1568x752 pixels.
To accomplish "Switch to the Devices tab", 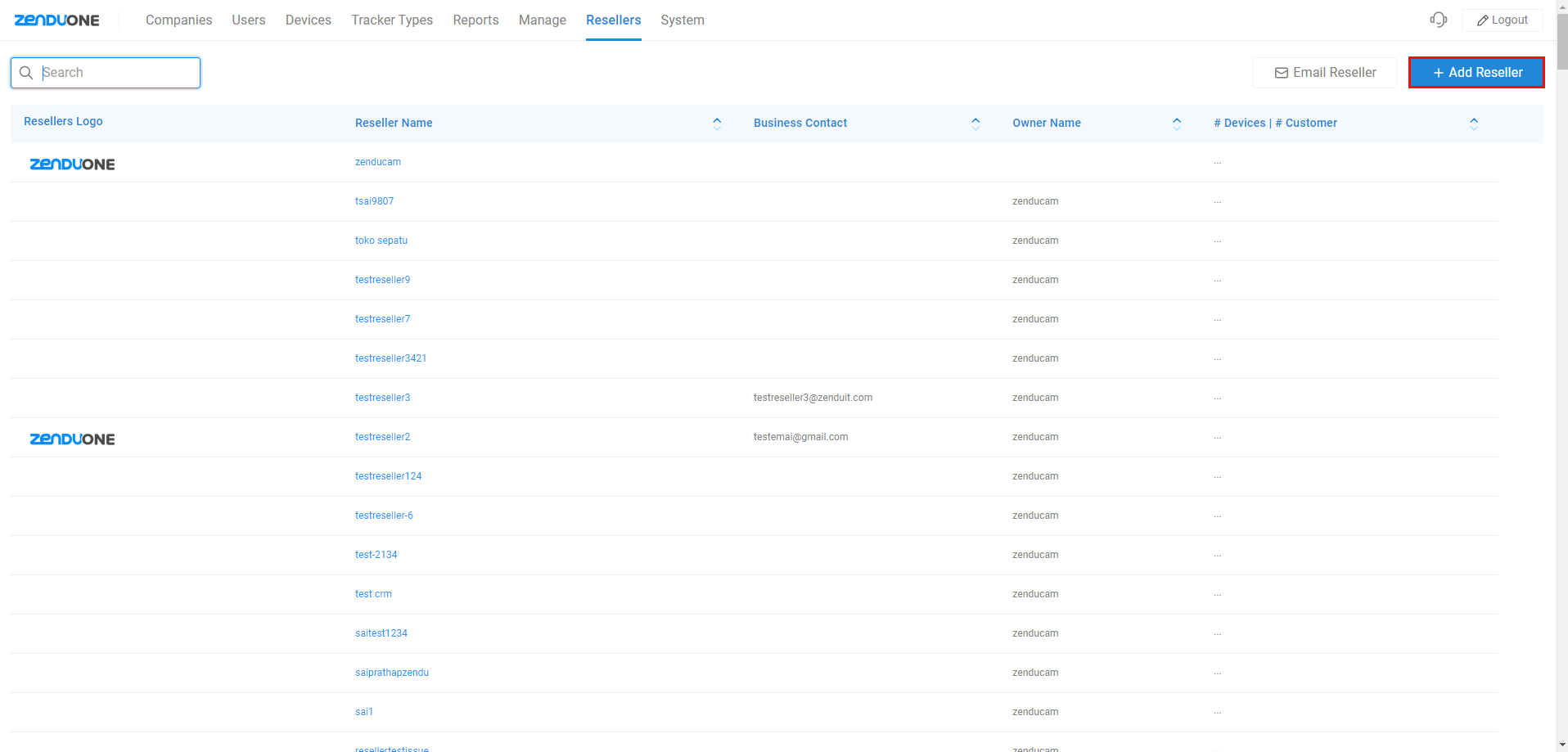I will pyautogui.click(x=308, y=20).
